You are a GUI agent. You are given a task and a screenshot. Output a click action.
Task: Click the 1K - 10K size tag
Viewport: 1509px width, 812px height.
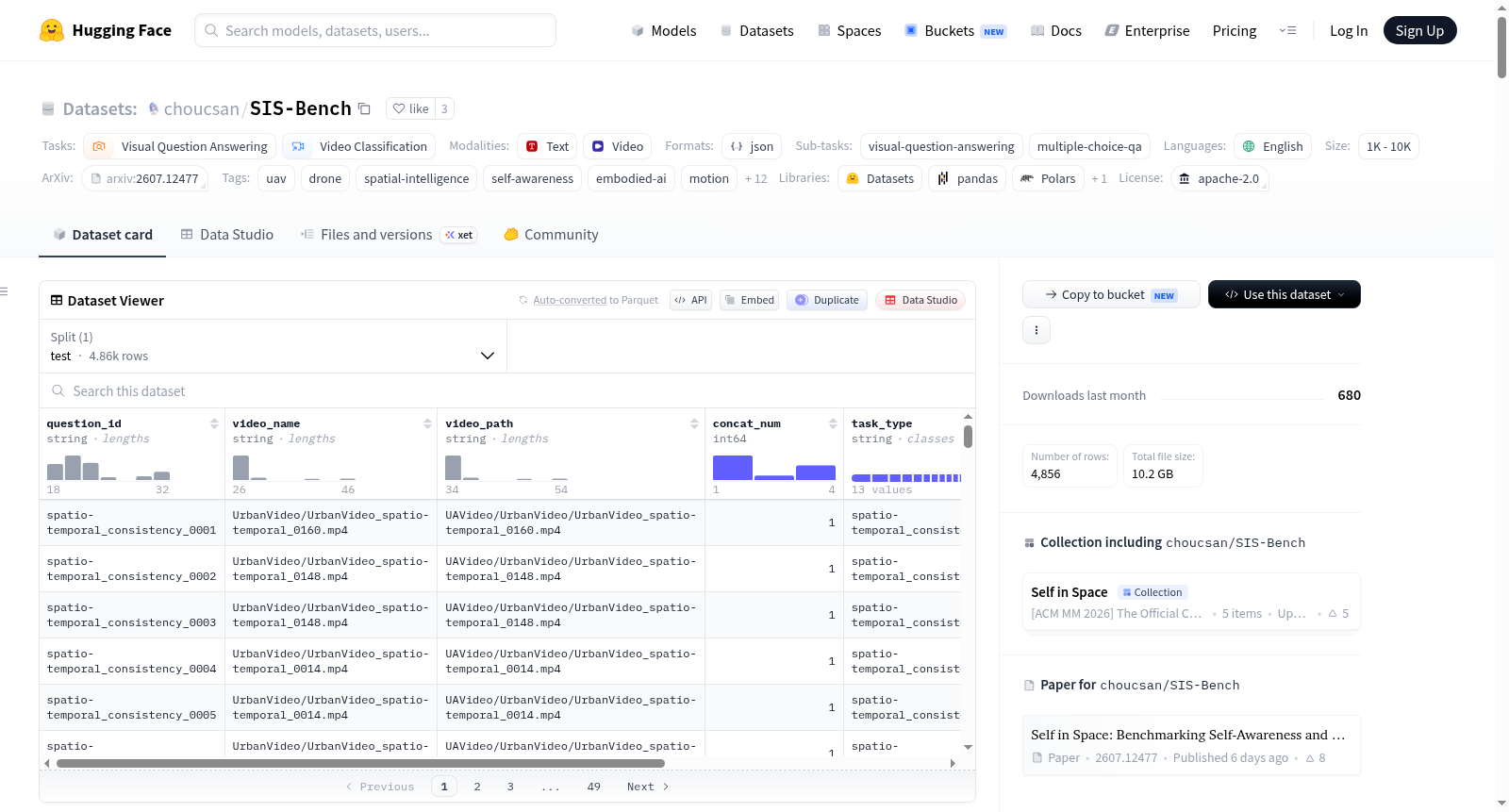click(x=1388, y=146)
